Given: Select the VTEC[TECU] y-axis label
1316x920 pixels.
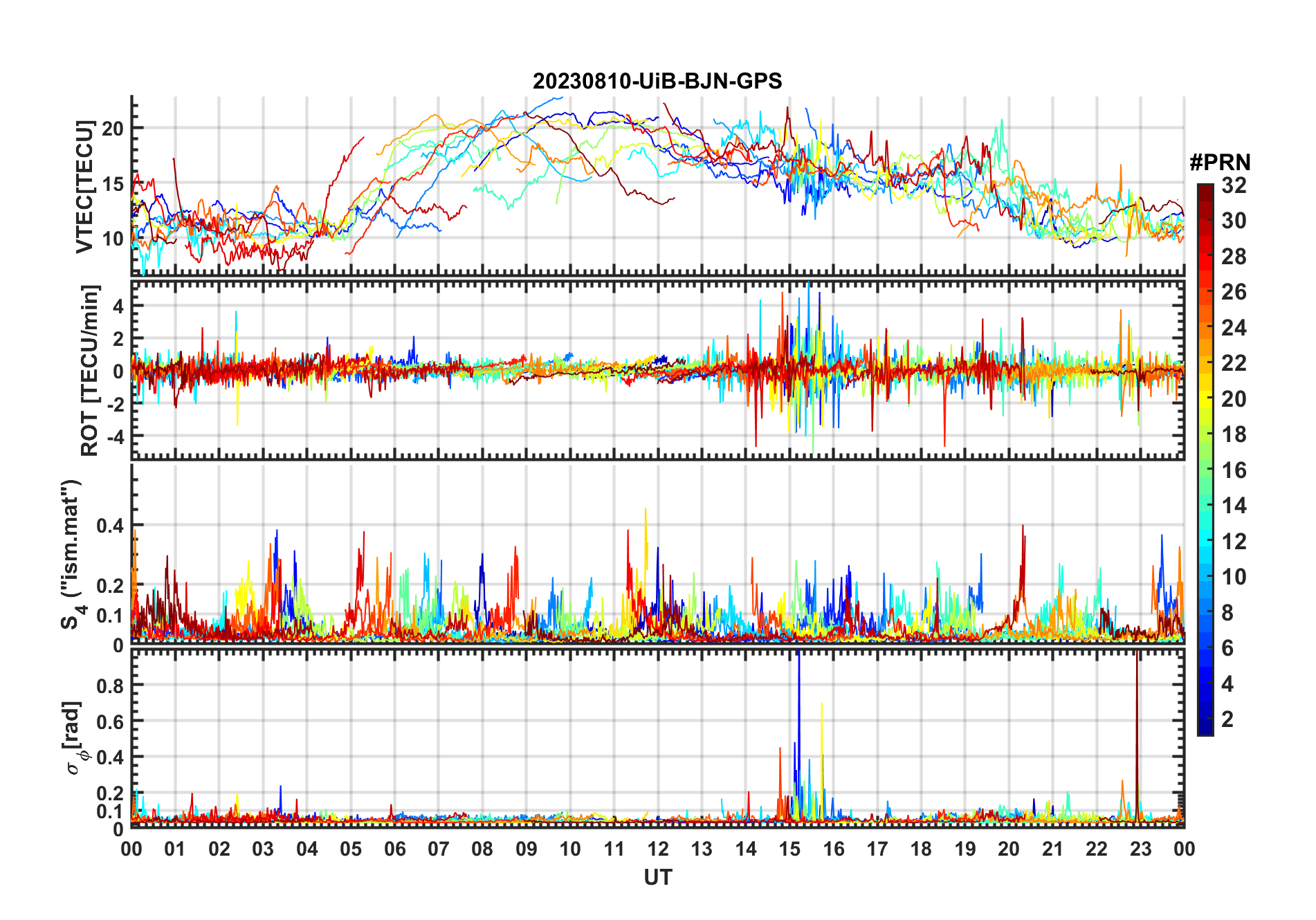Looking at the screenshot, I should click(84, 187).
